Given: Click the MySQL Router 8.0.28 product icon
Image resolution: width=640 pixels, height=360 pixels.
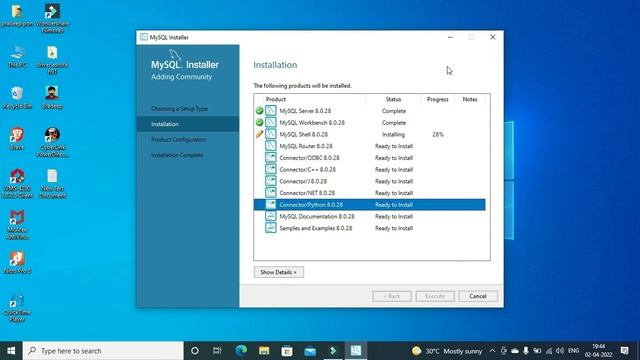Looking at the screenshot, I should coord(271,146).
